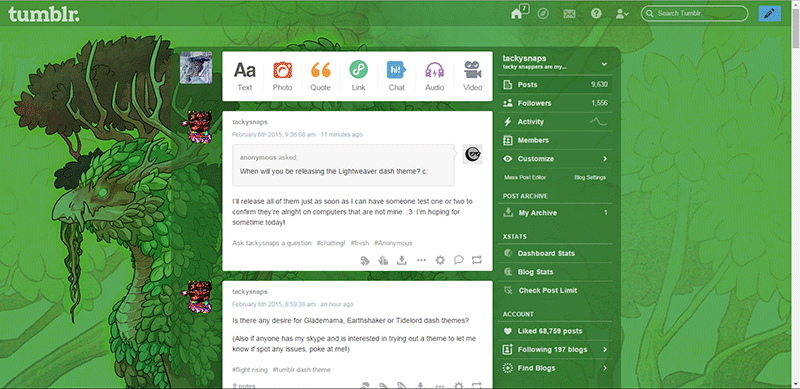Open Customize in the sidebar
Screen dimensions: 800x389
(555, 159)
